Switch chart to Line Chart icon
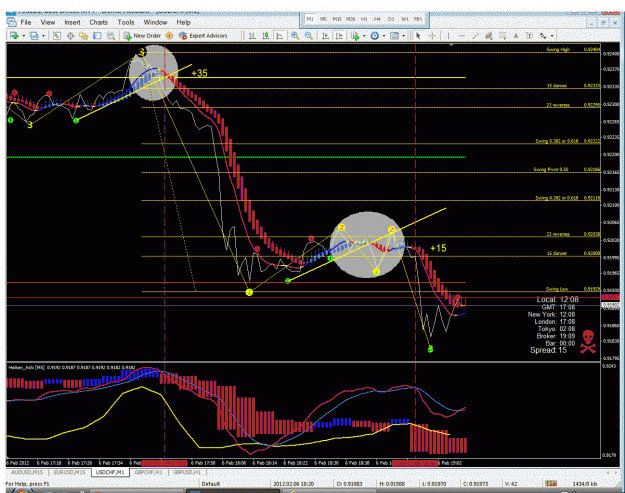625x493 pixels. (x=279, y=36)
